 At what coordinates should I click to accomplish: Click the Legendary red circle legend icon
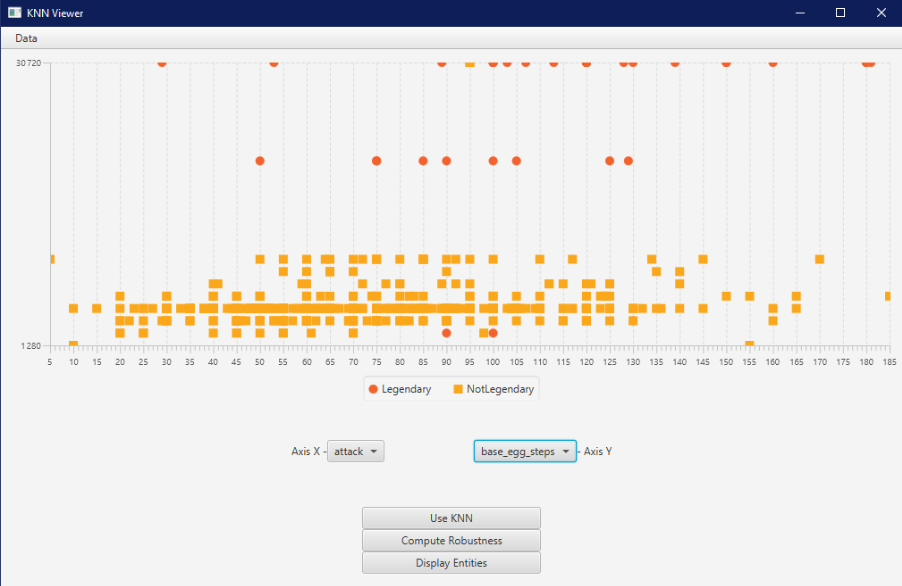pos(373,389)
